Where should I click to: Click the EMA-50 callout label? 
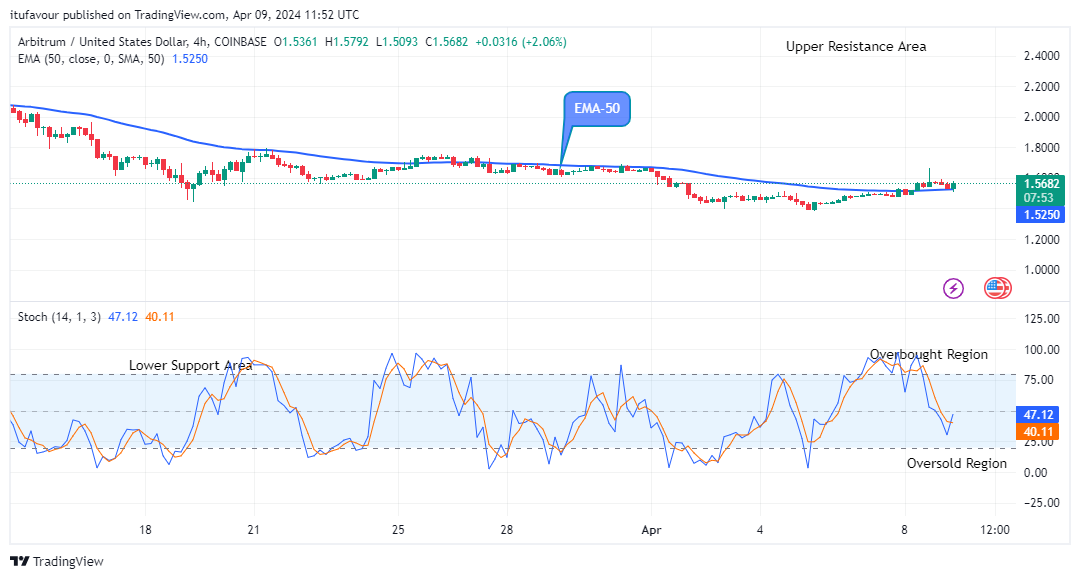596,108
